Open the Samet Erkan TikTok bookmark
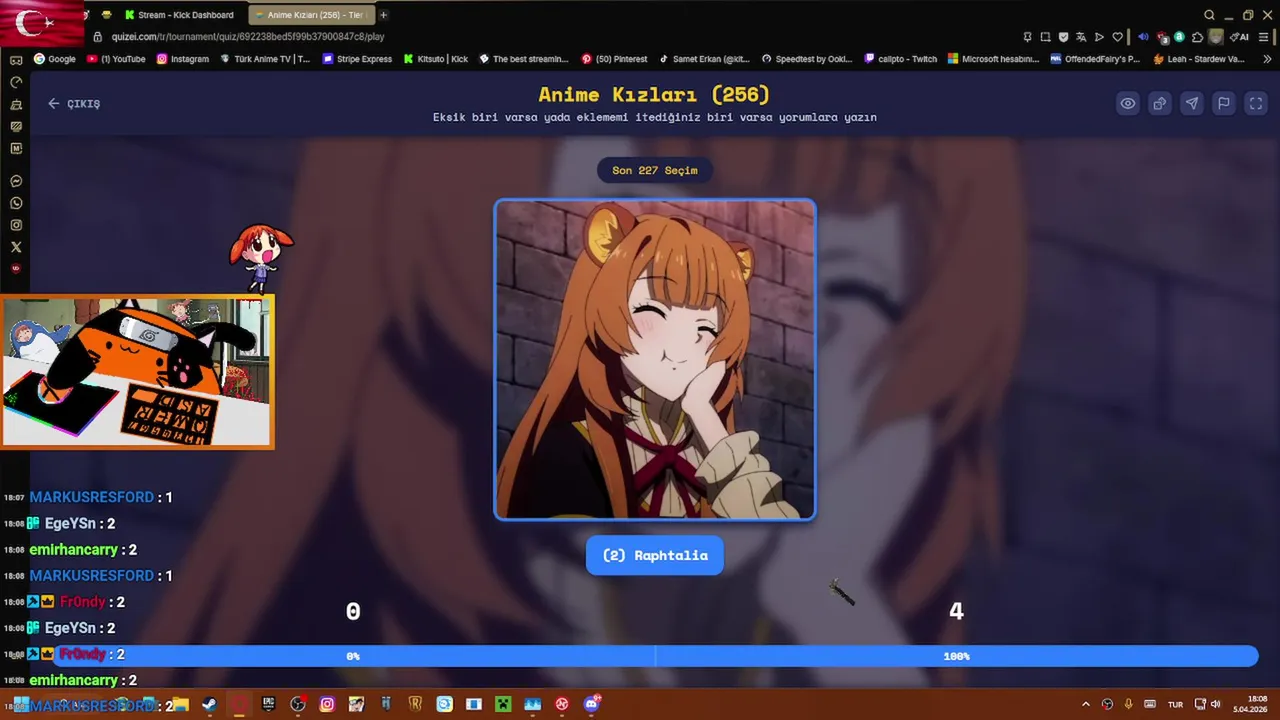The width and height of the screenshot is (1280, 720). point(704,59)
